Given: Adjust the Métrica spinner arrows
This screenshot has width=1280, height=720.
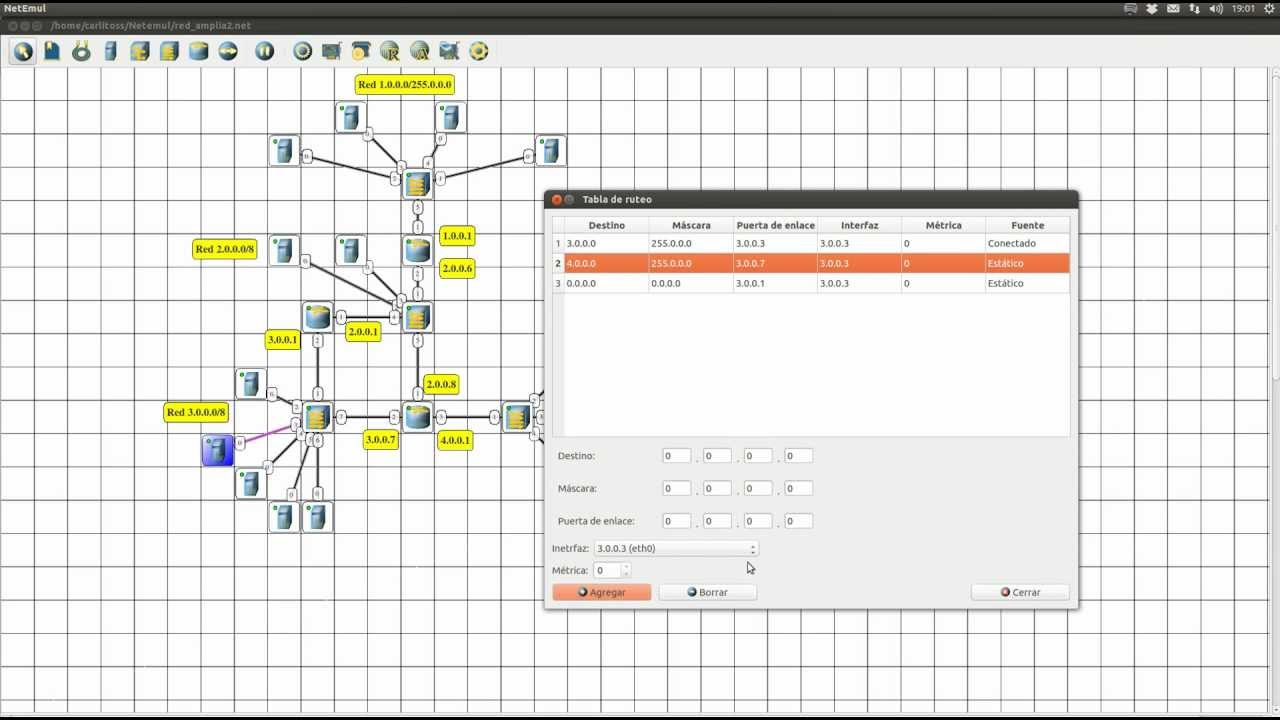Looking at the screenshot, I should pyautogui.click(x=626, y=570).
